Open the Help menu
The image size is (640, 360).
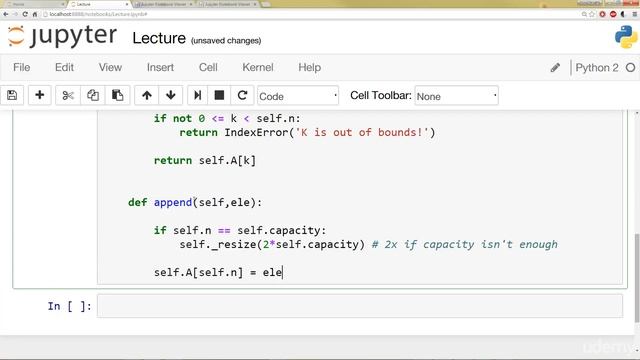click(309, 67)
